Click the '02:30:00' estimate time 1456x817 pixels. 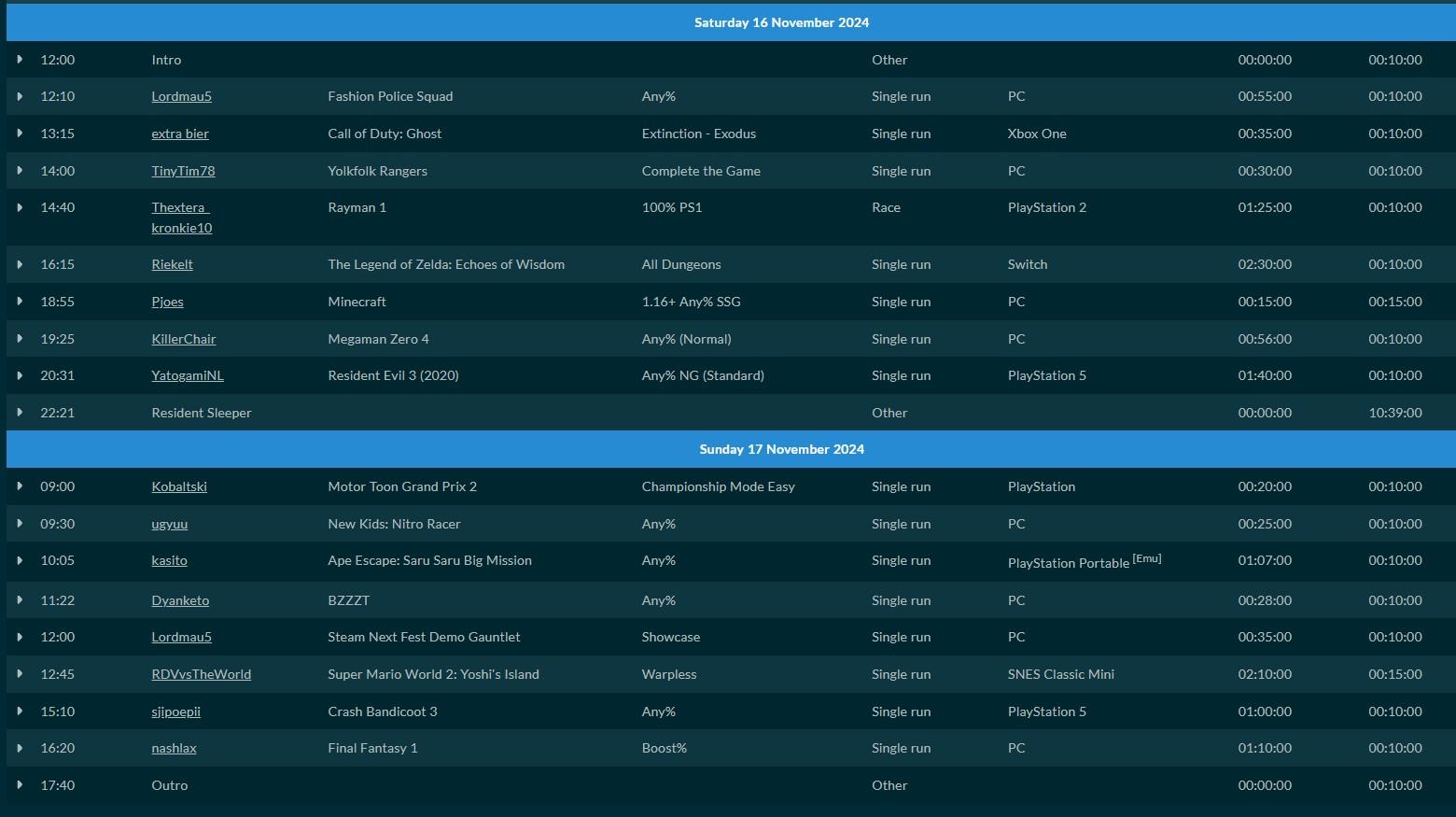click(x=1265, y=264)
